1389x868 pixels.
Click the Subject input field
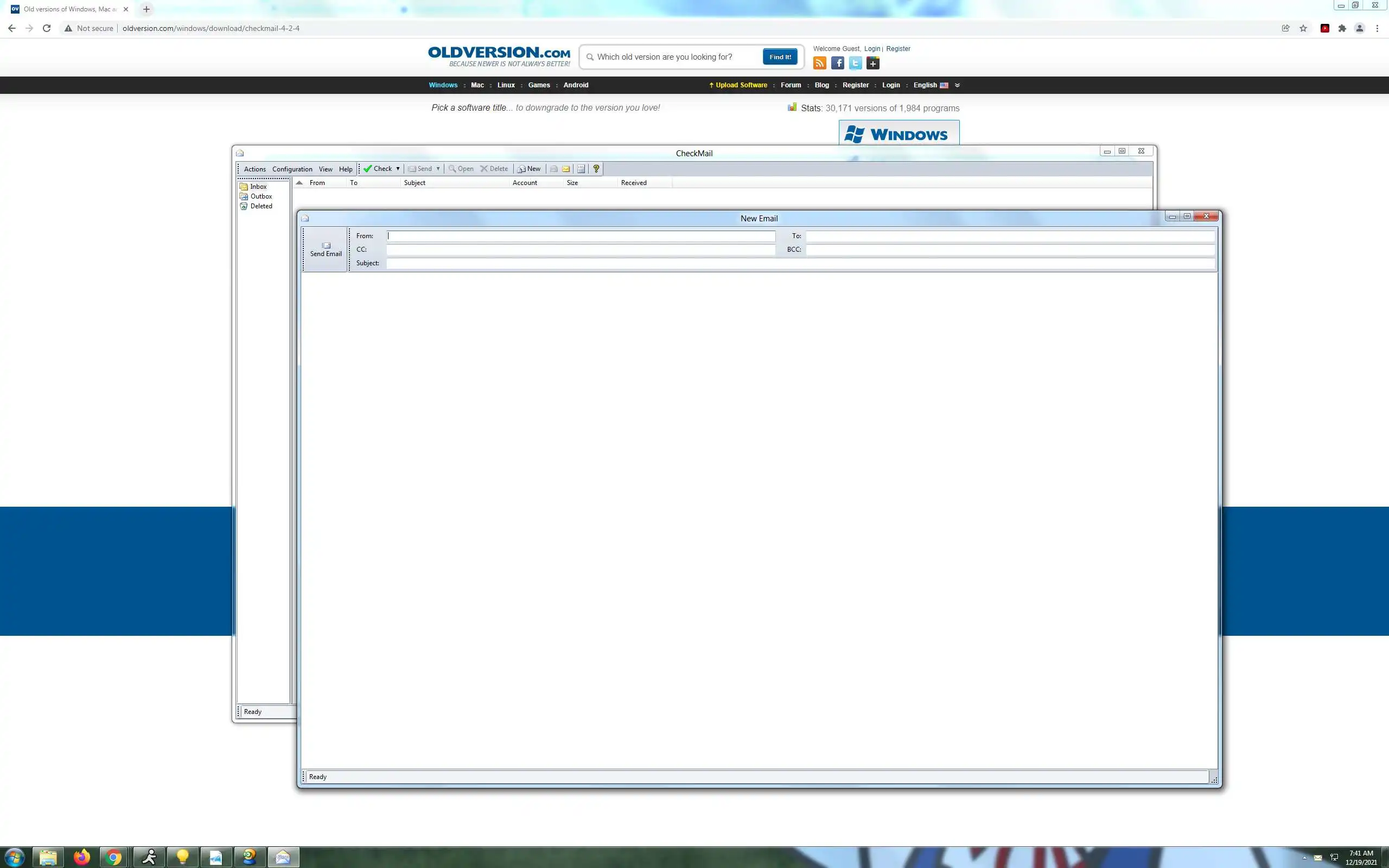click(x=800, y=264)
